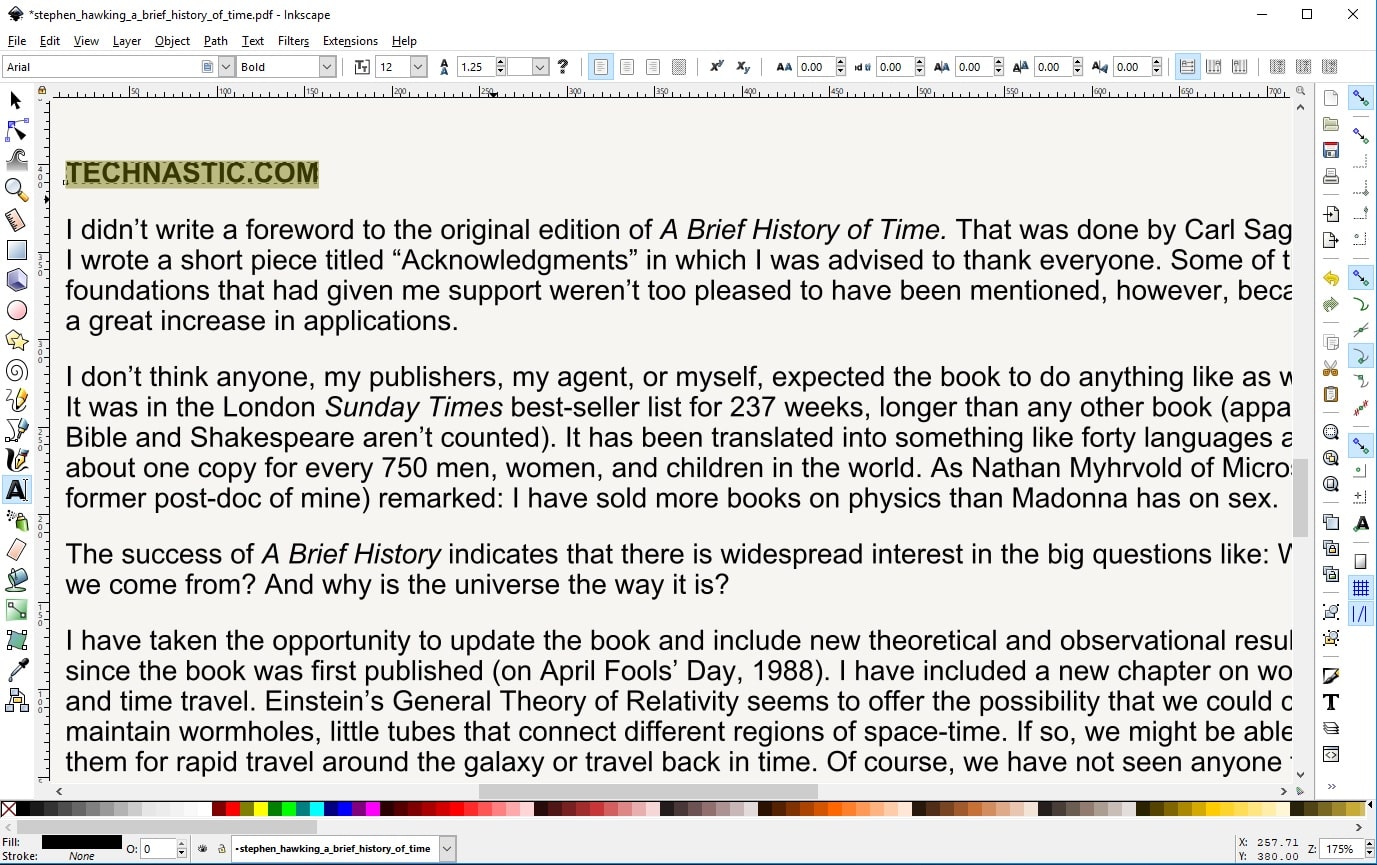Select the Star polygon tool
Screen dimensions: 1377x865
click(x=16, y=340)
